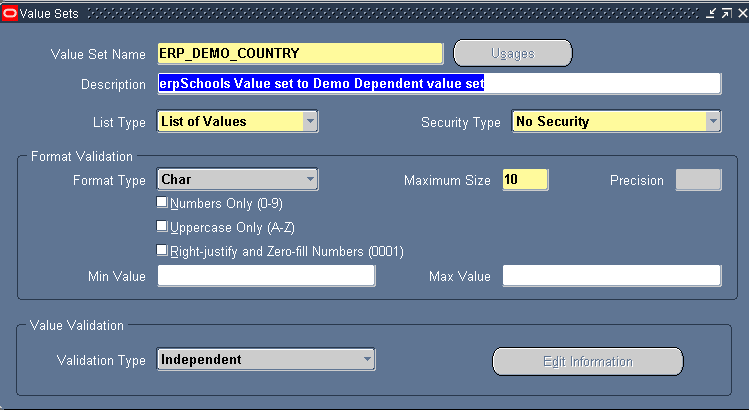
Task: Close the Value Sets window
Action: (743, 13)
